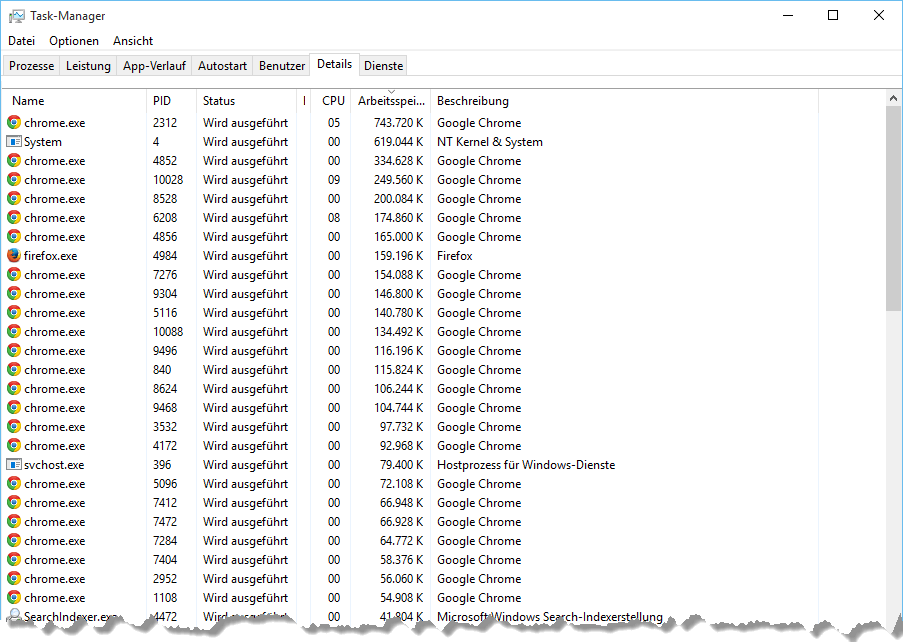The width and height of the screenshot is (903, 642).
Task: Switch to the Dienste tab
Action: [384, 66]
